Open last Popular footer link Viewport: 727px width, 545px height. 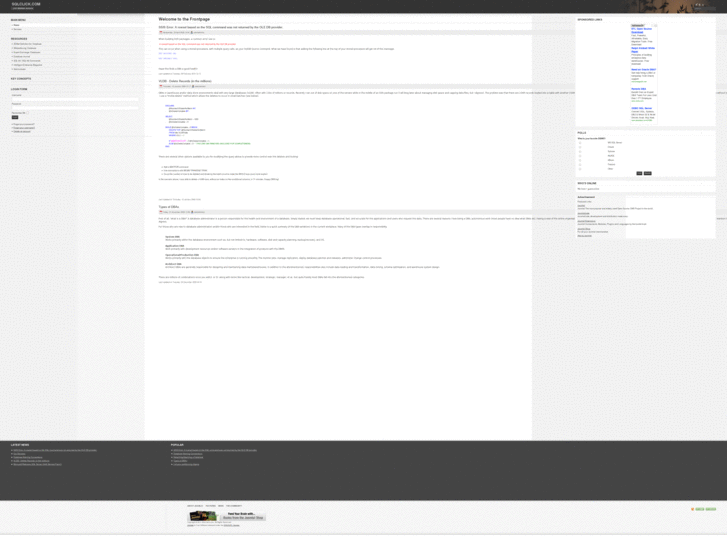186,464
